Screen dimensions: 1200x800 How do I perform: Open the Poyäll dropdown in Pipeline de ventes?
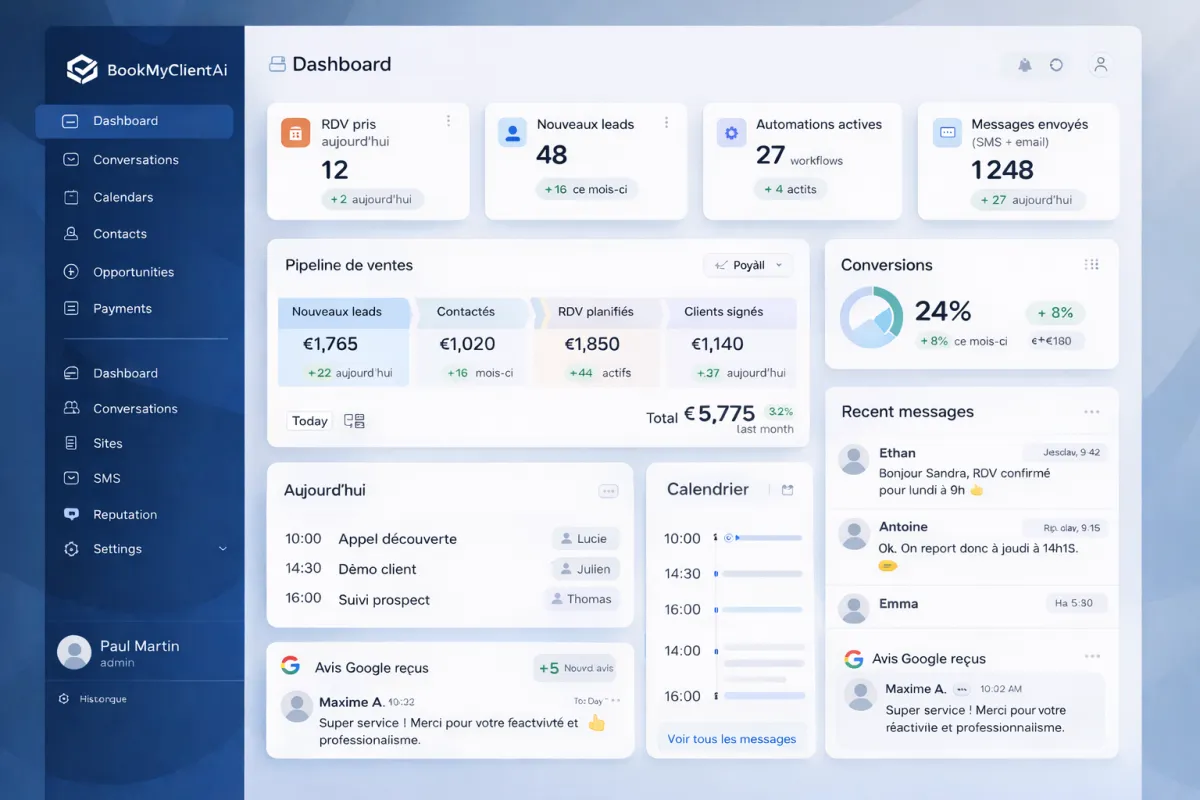(748, 265)
